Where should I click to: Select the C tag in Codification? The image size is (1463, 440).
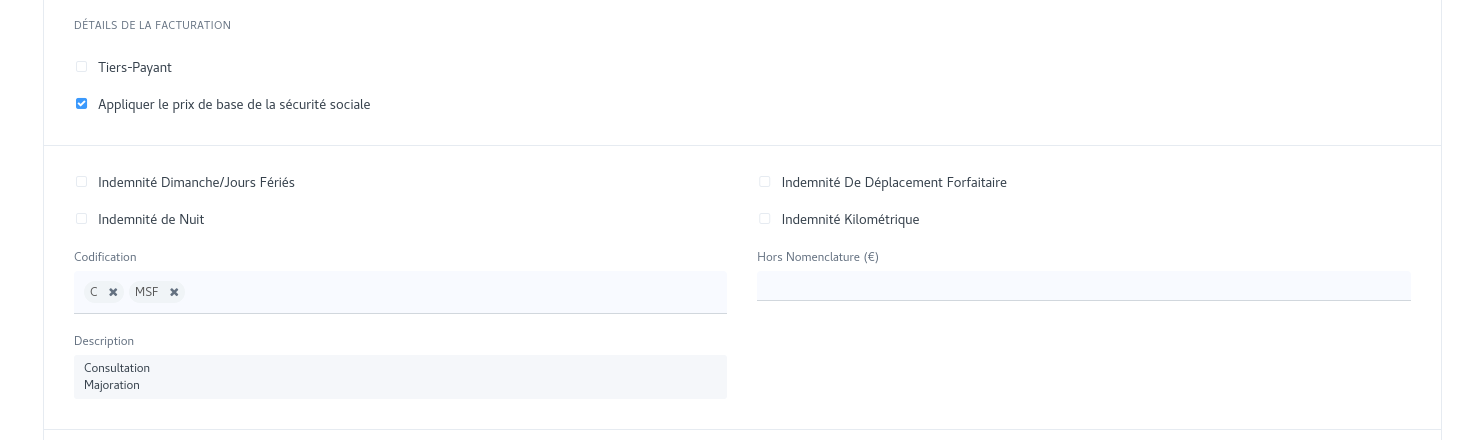94,292
